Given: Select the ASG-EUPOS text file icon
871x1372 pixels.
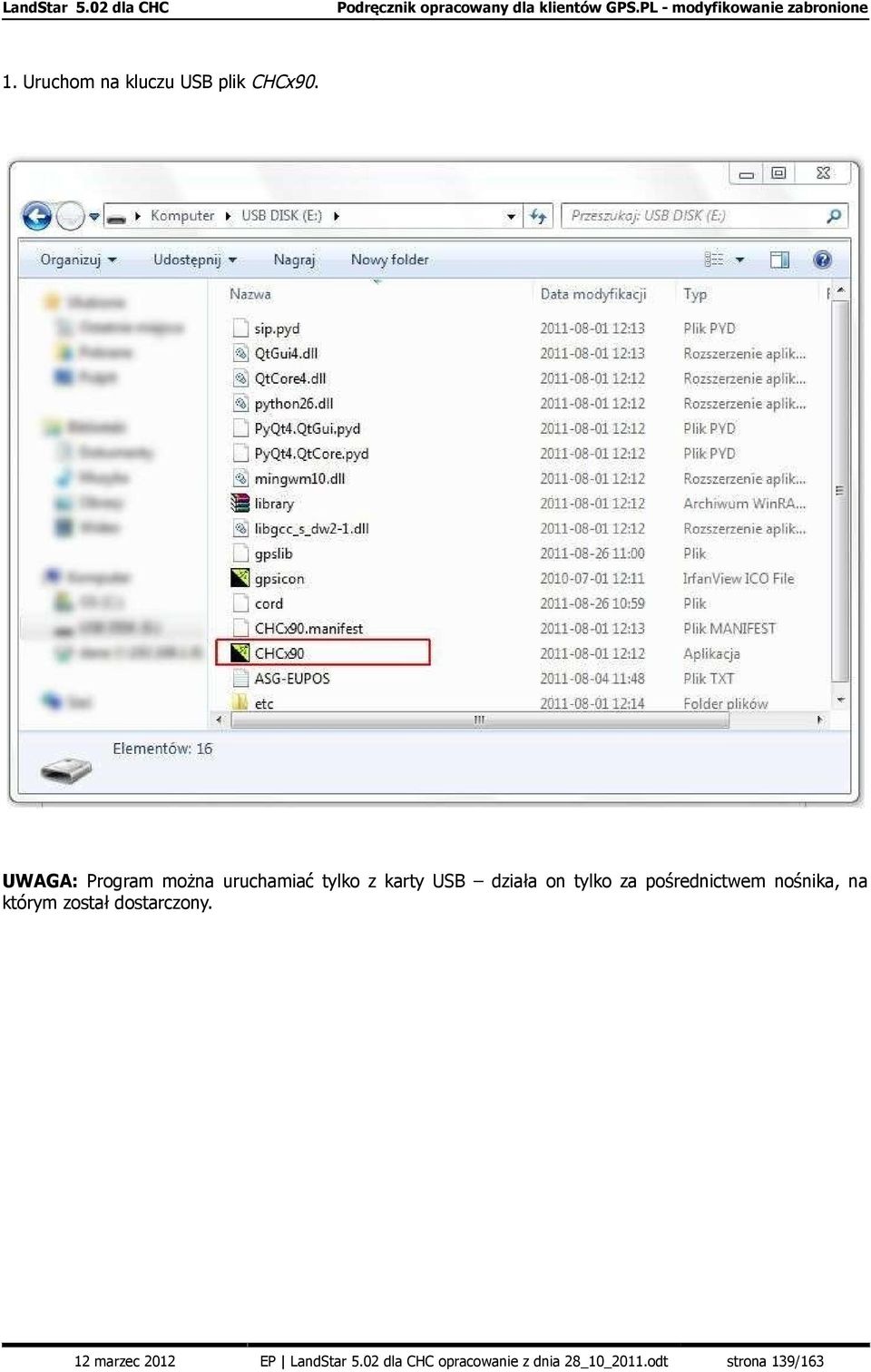Looking at the screenshot, I should tap(240, 678).
